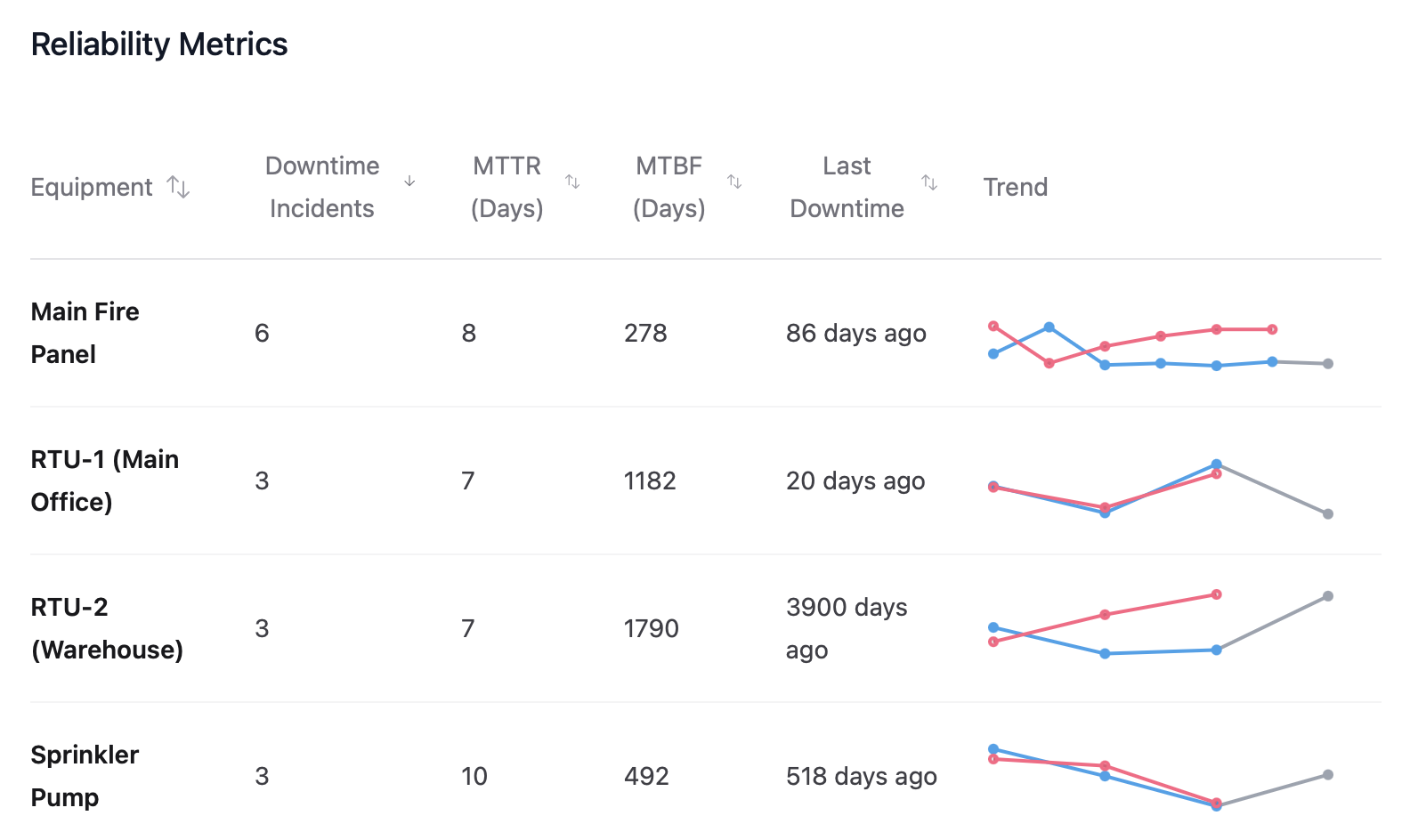Select the Trend column header
The width and height of the screenshot is (1410, 840).
1016,187
